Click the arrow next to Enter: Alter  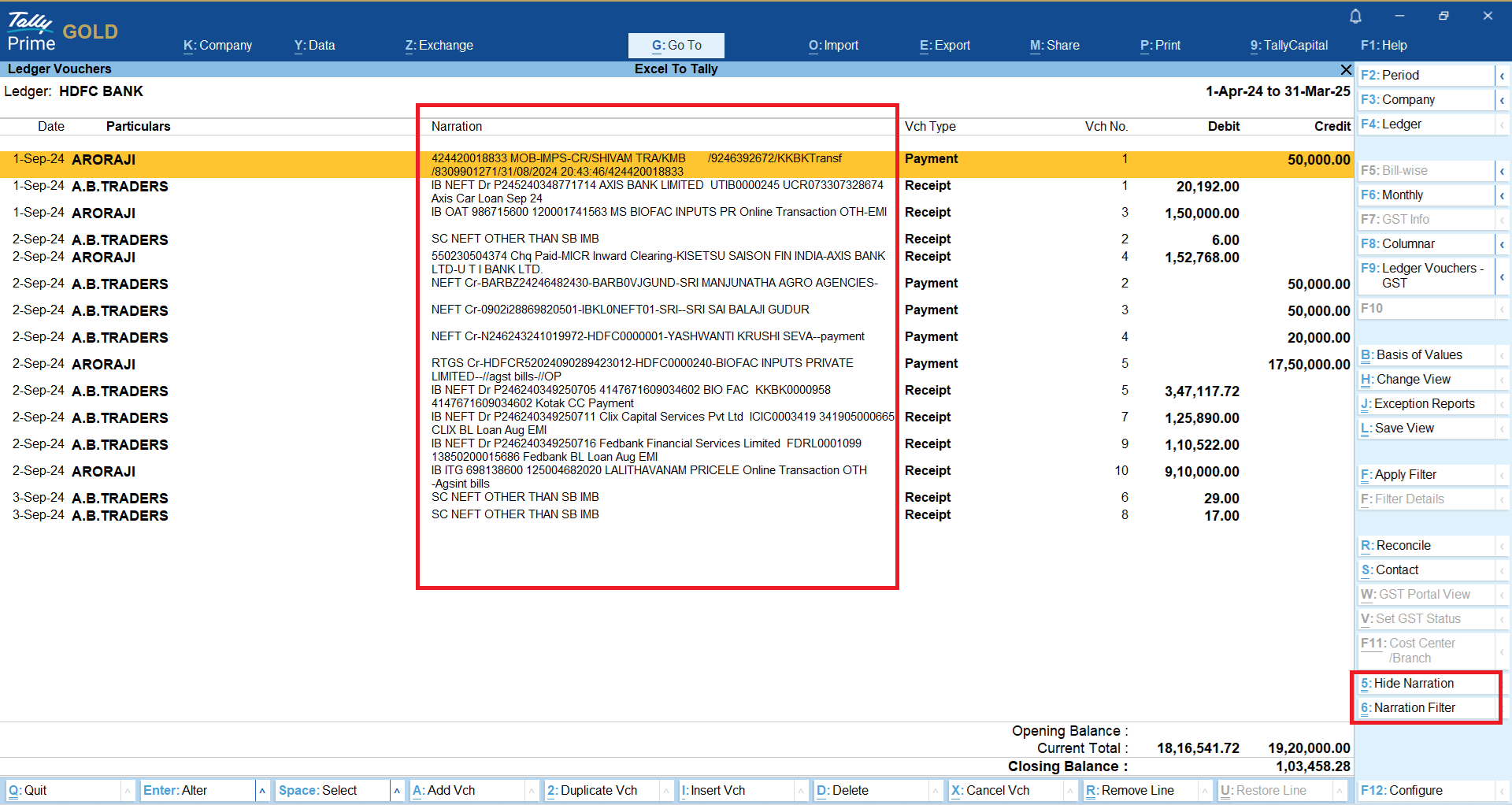(x=262, y=790)
